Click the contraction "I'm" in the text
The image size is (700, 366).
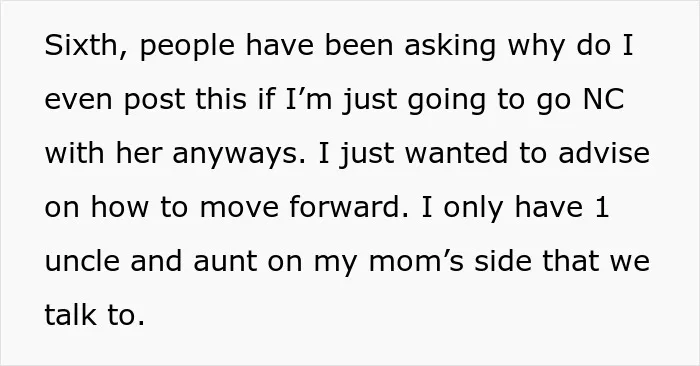click(x=308, y=99)
